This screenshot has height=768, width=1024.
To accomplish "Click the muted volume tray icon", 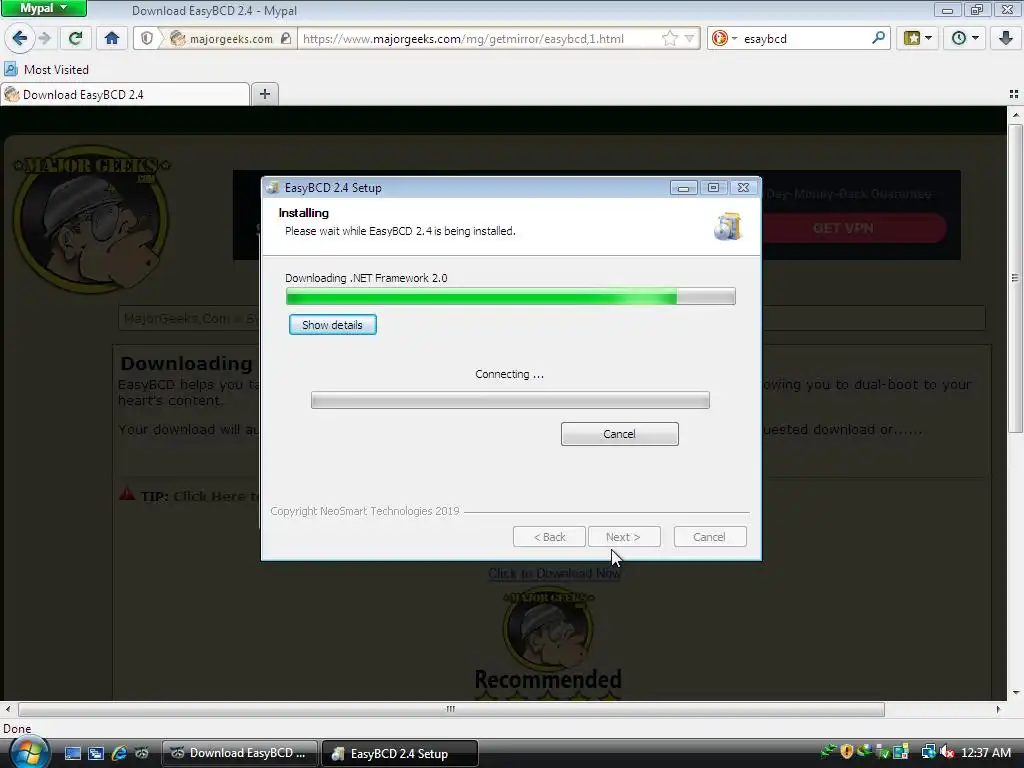I will tap(947, 752).
